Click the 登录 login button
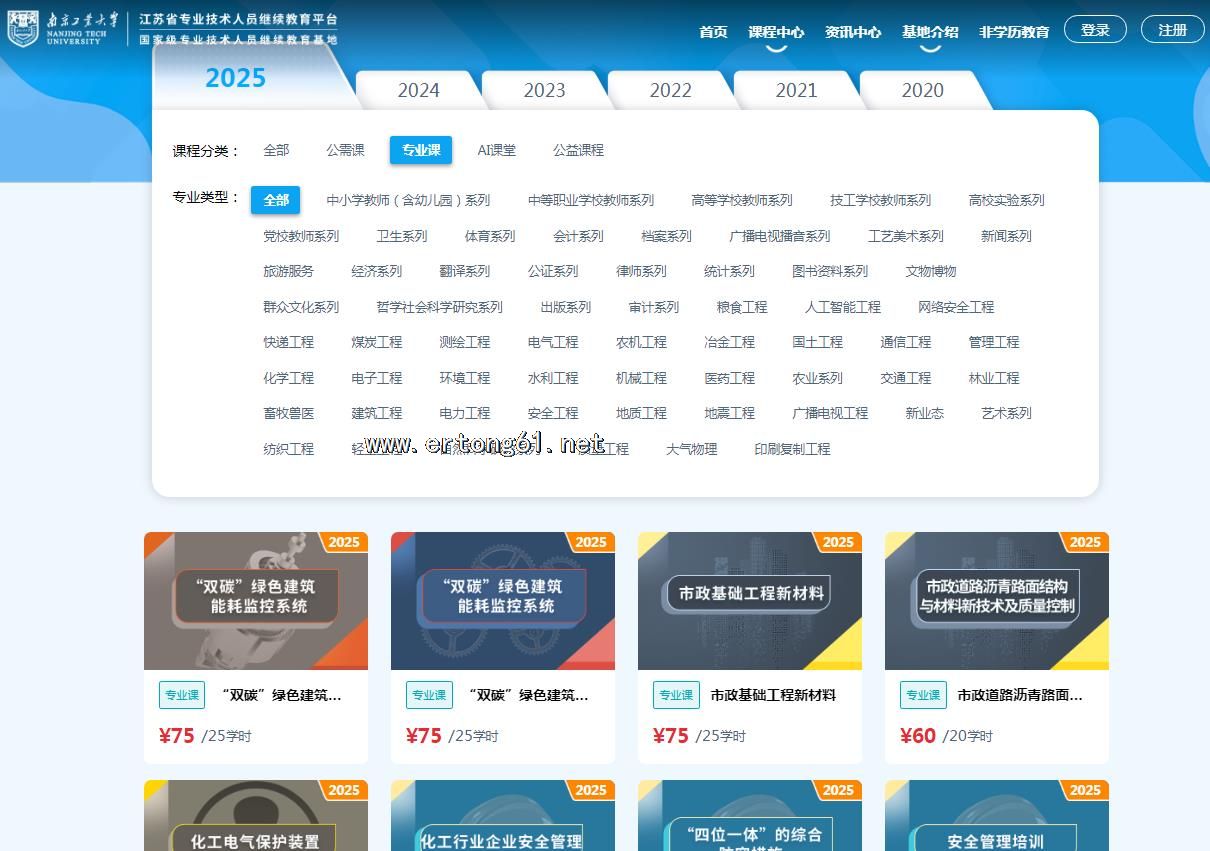This screenshot has height=851, width=1210. 1095,30
